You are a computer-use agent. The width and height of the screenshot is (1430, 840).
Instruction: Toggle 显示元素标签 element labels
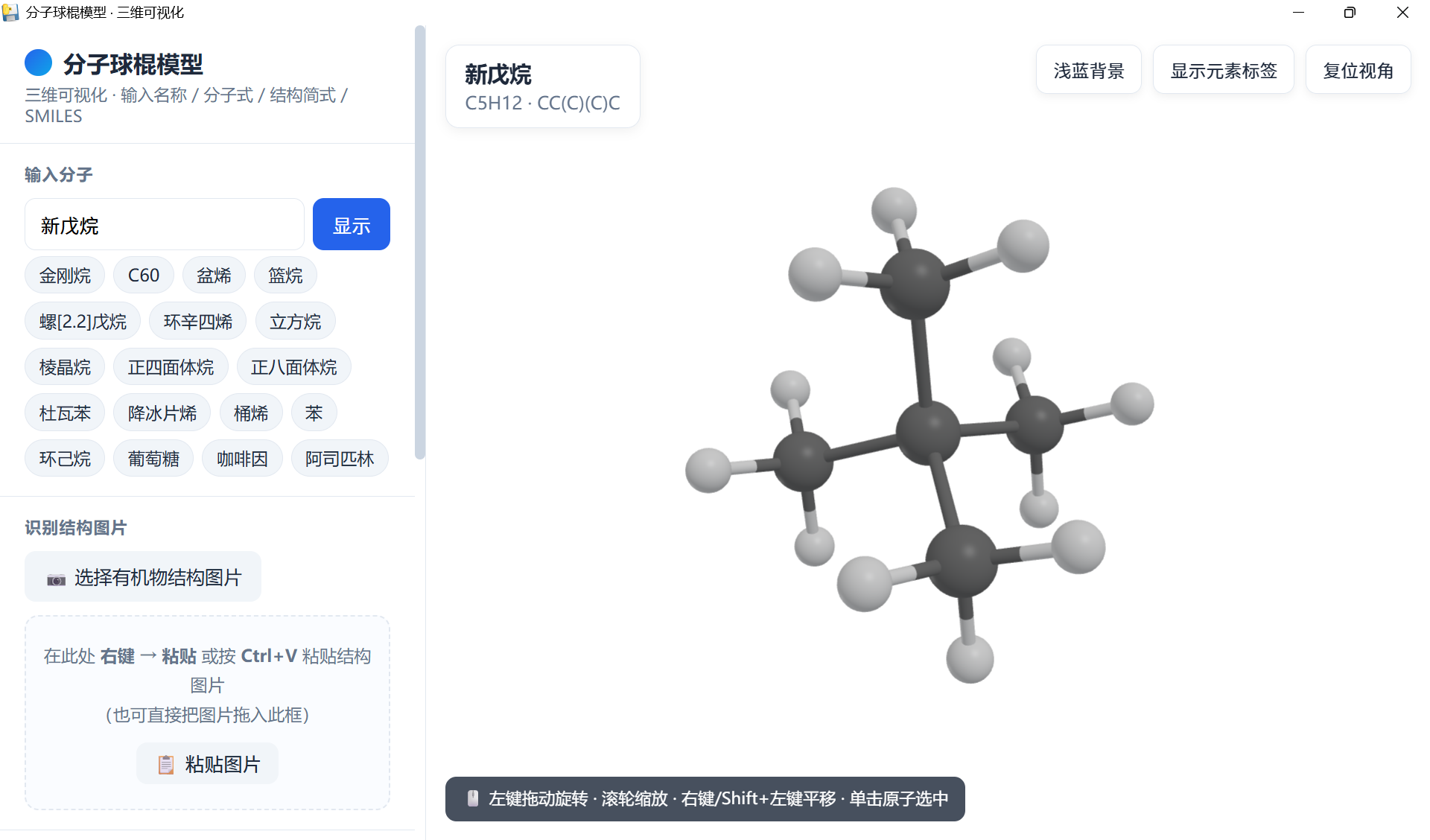pos(1224,71)
